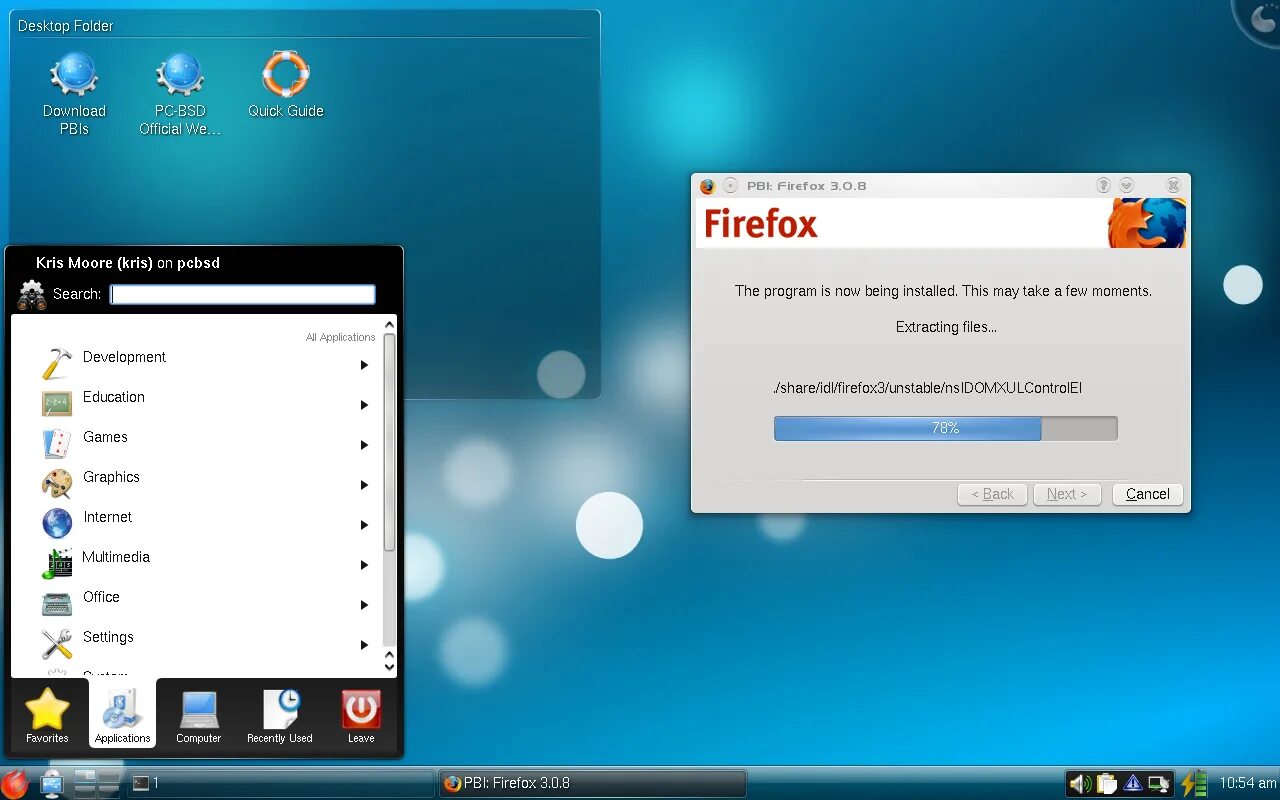
Task: Open the PC-BSD Official Website shortcut
Action: 180,93
